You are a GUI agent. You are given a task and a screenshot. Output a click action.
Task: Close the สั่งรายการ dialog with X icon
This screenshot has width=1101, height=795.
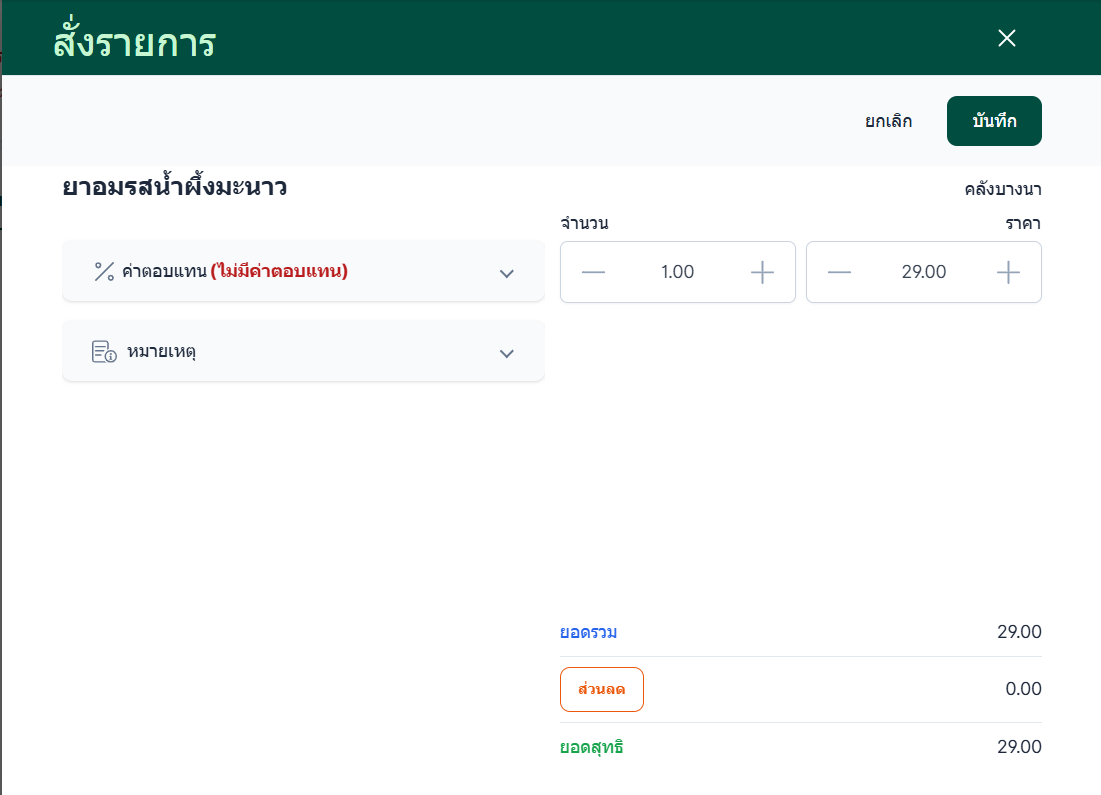[x=1006, y=38]
